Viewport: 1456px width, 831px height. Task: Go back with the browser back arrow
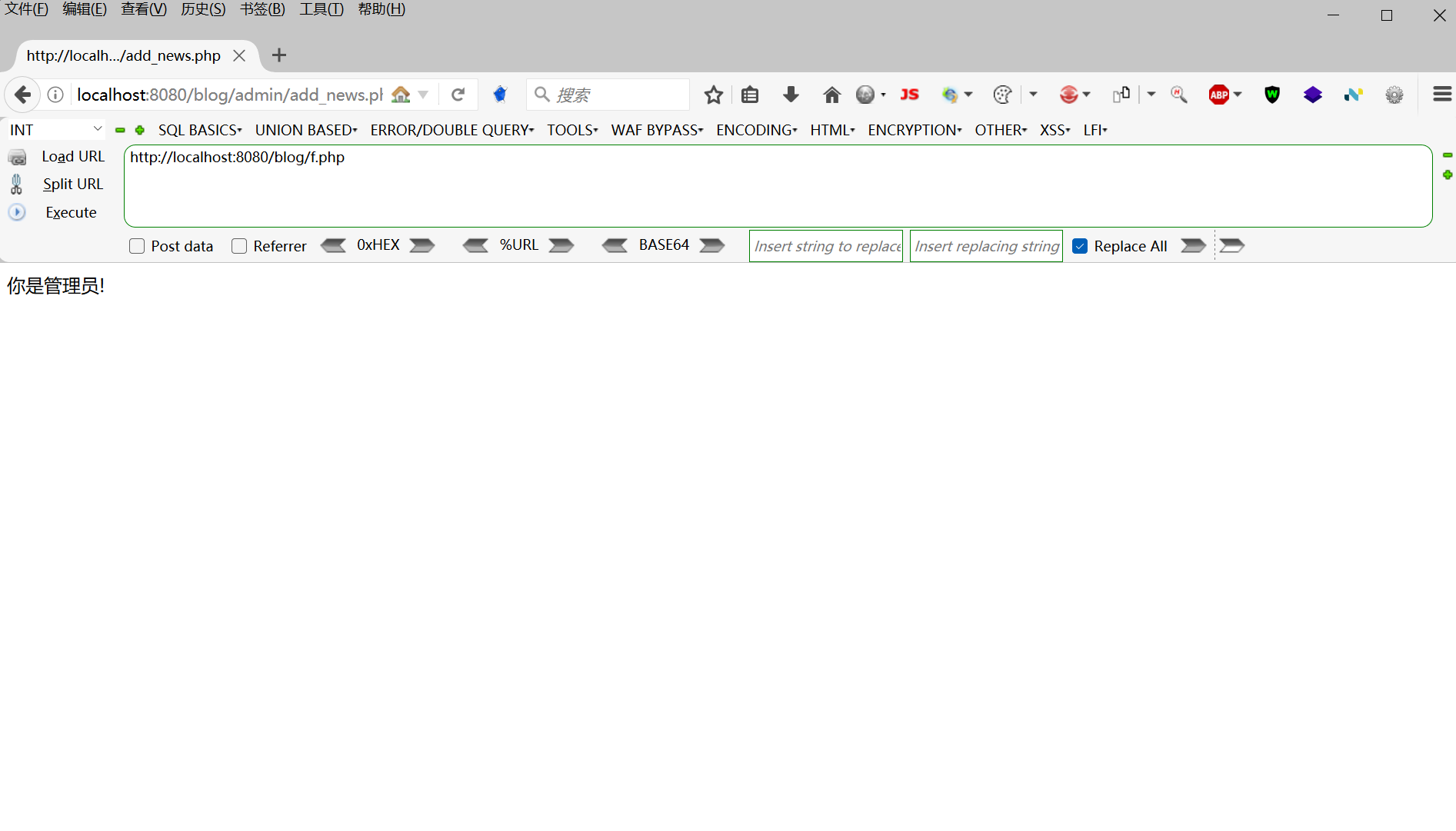(22, 95)
